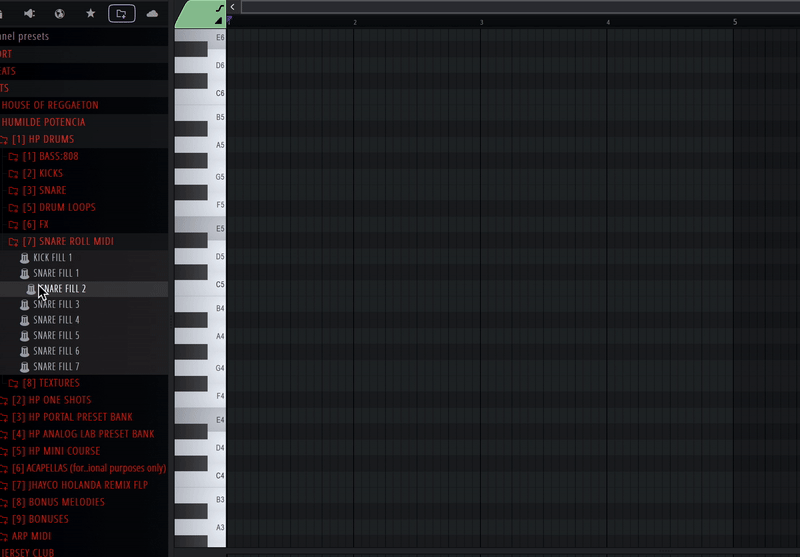
Task: Open the starred favorites browser tab
Action: pos(90,13)
